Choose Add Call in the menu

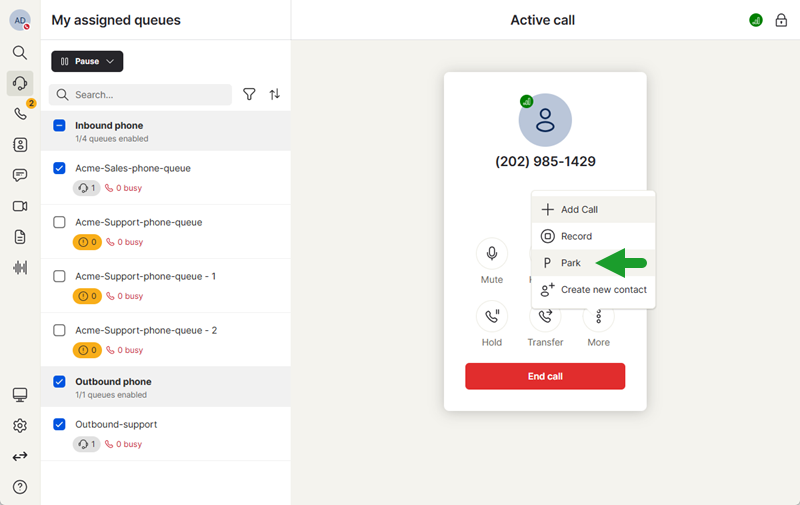click(579, 210)
